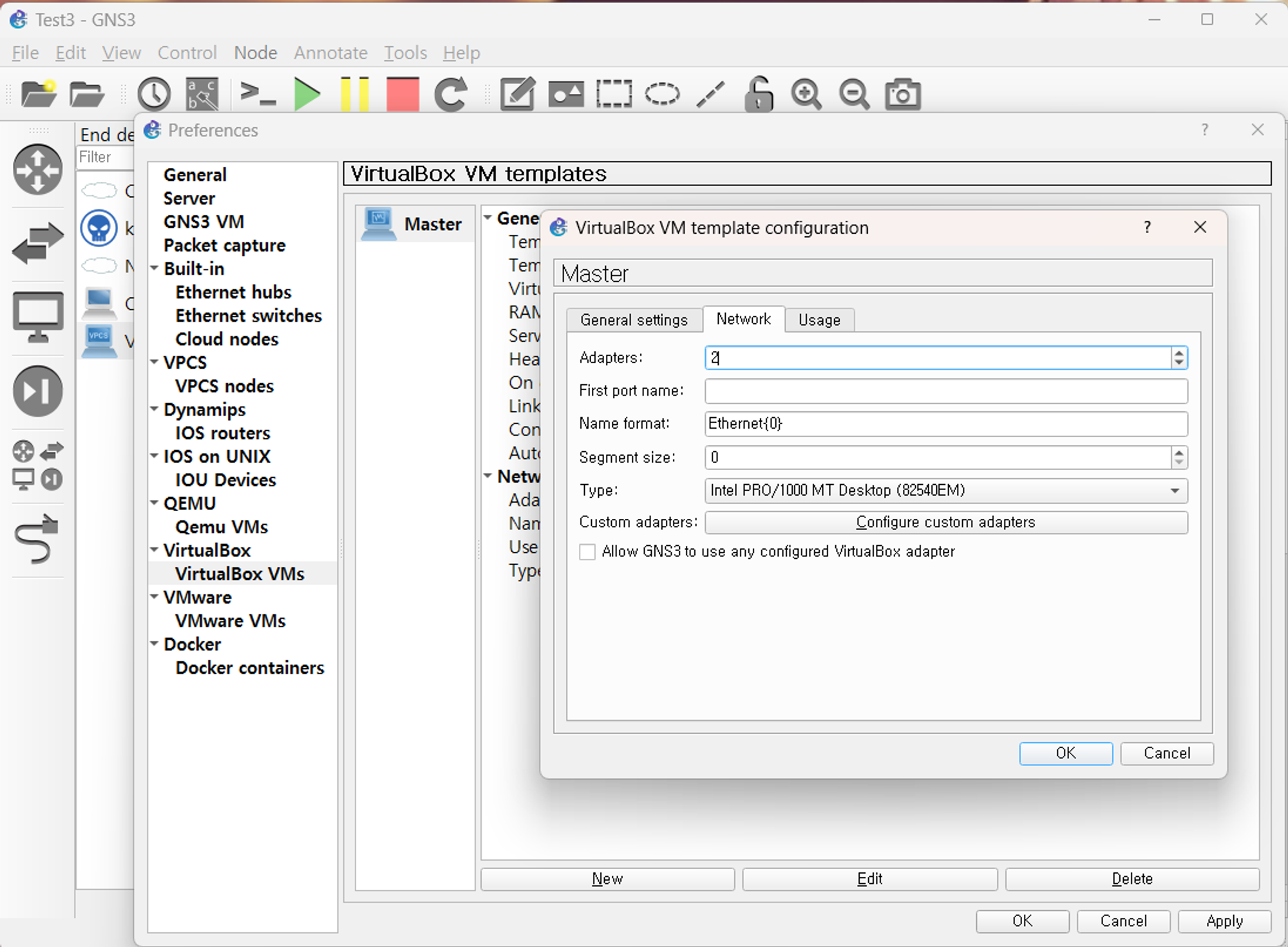Browse end devices monitor icon

[x=38, y=317]
